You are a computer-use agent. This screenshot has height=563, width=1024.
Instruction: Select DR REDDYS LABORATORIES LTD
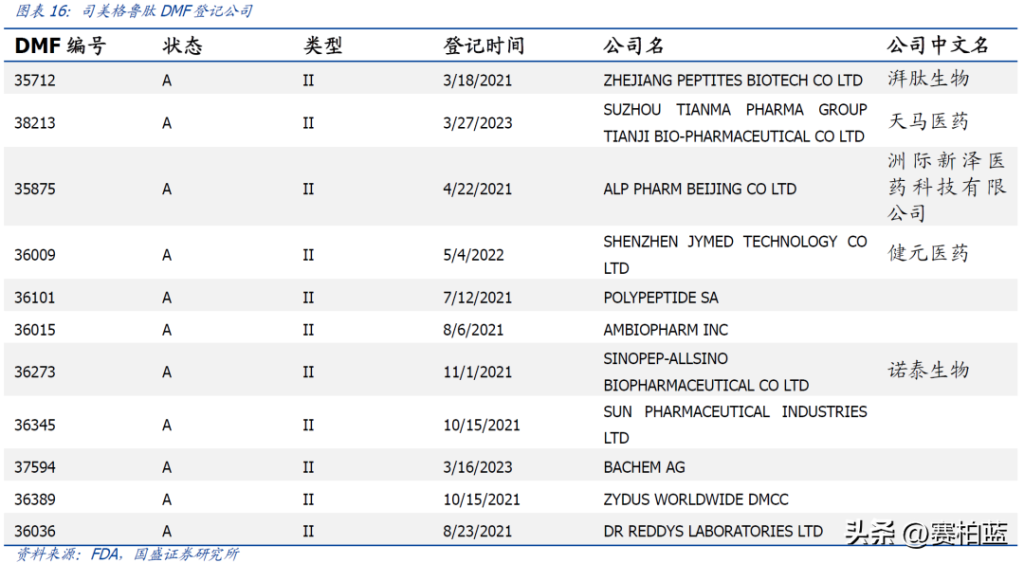713,531
